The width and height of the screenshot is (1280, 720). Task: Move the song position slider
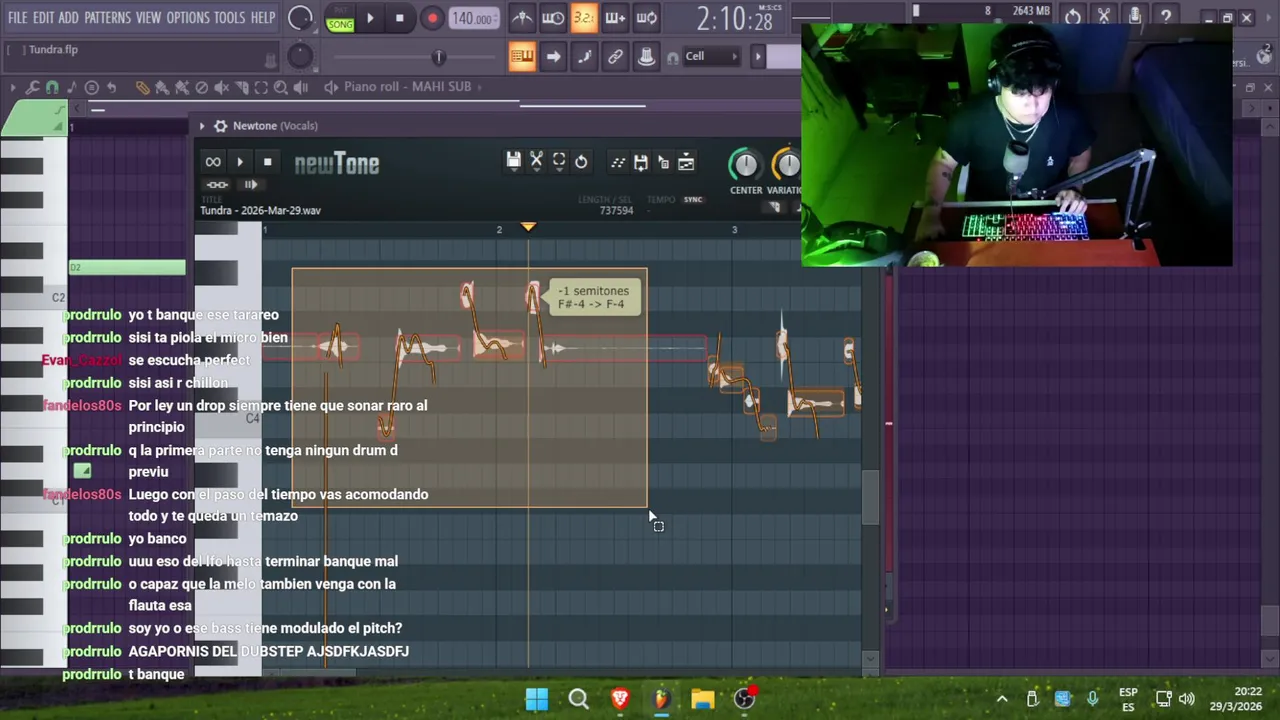click(438, 56)
